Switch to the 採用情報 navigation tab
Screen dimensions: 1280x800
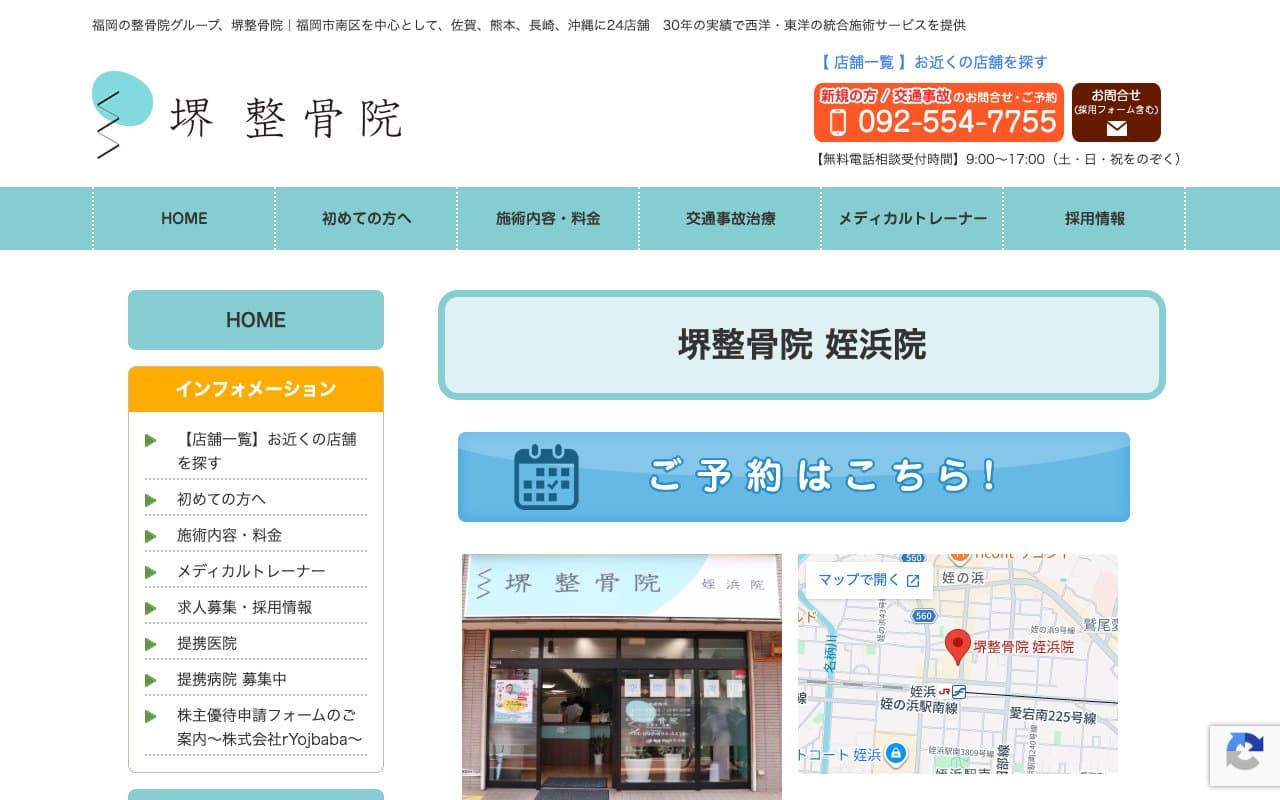1093,218
